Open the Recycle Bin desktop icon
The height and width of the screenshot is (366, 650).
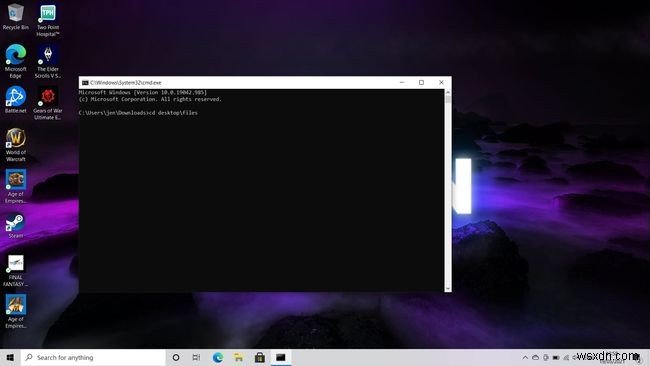(x=15, y=17)
